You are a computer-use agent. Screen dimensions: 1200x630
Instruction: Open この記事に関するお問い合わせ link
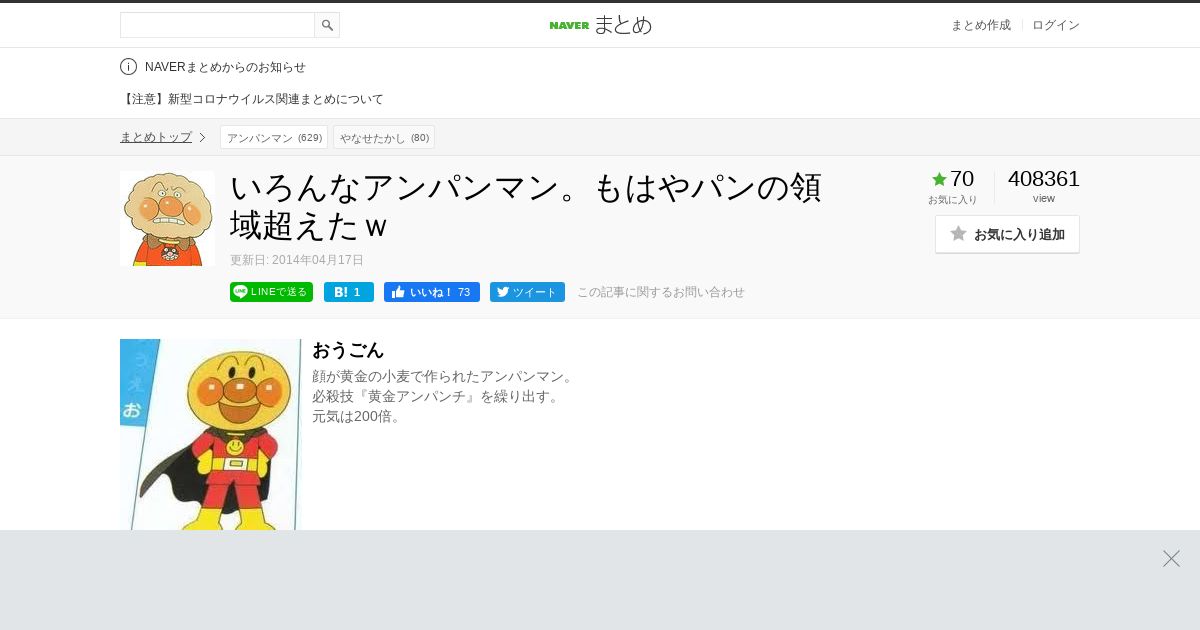661,292
